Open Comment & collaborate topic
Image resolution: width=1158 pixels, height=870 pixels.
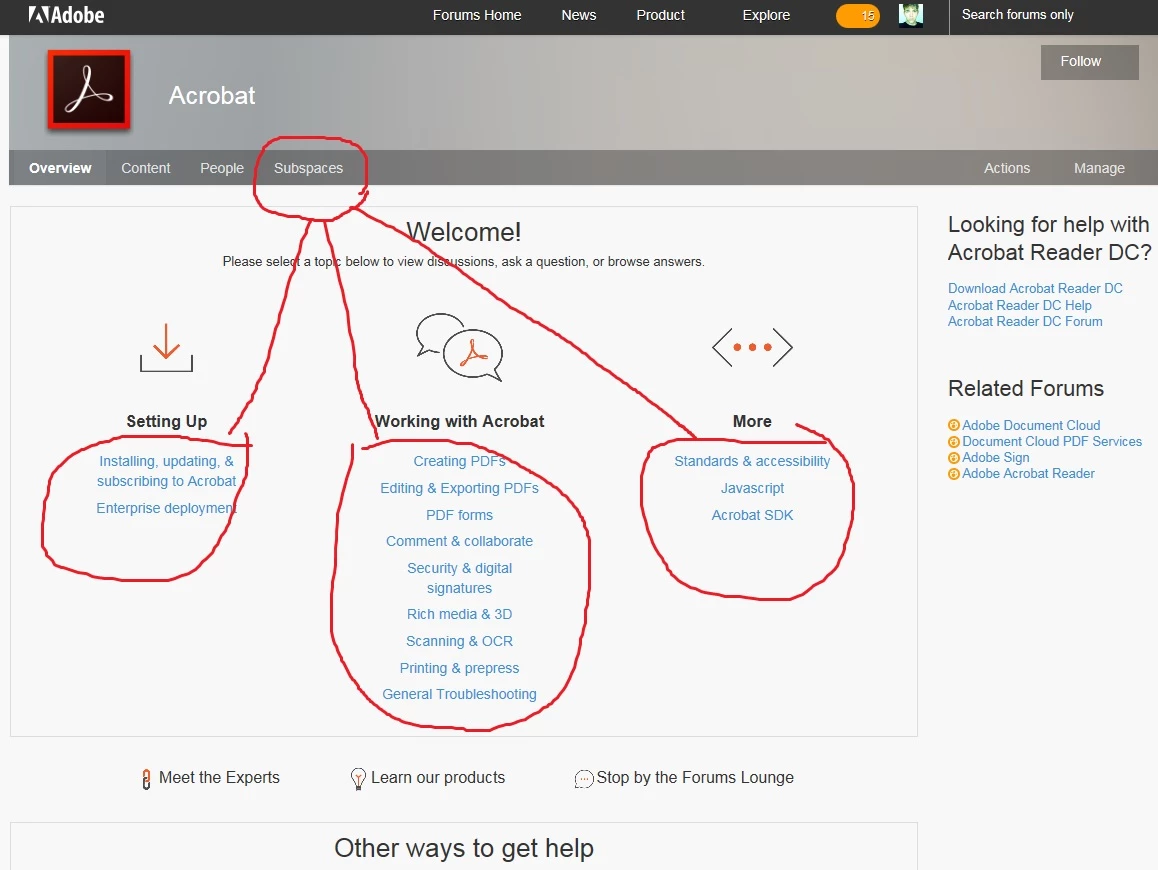click(x=459, y=541)
